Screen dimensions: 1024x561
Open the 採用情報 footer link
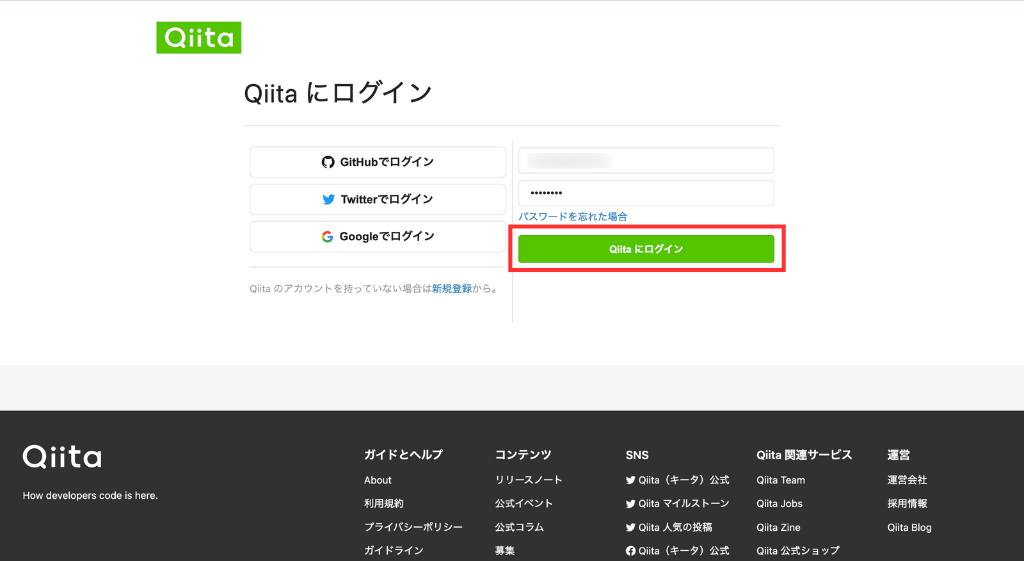(907, 504)
